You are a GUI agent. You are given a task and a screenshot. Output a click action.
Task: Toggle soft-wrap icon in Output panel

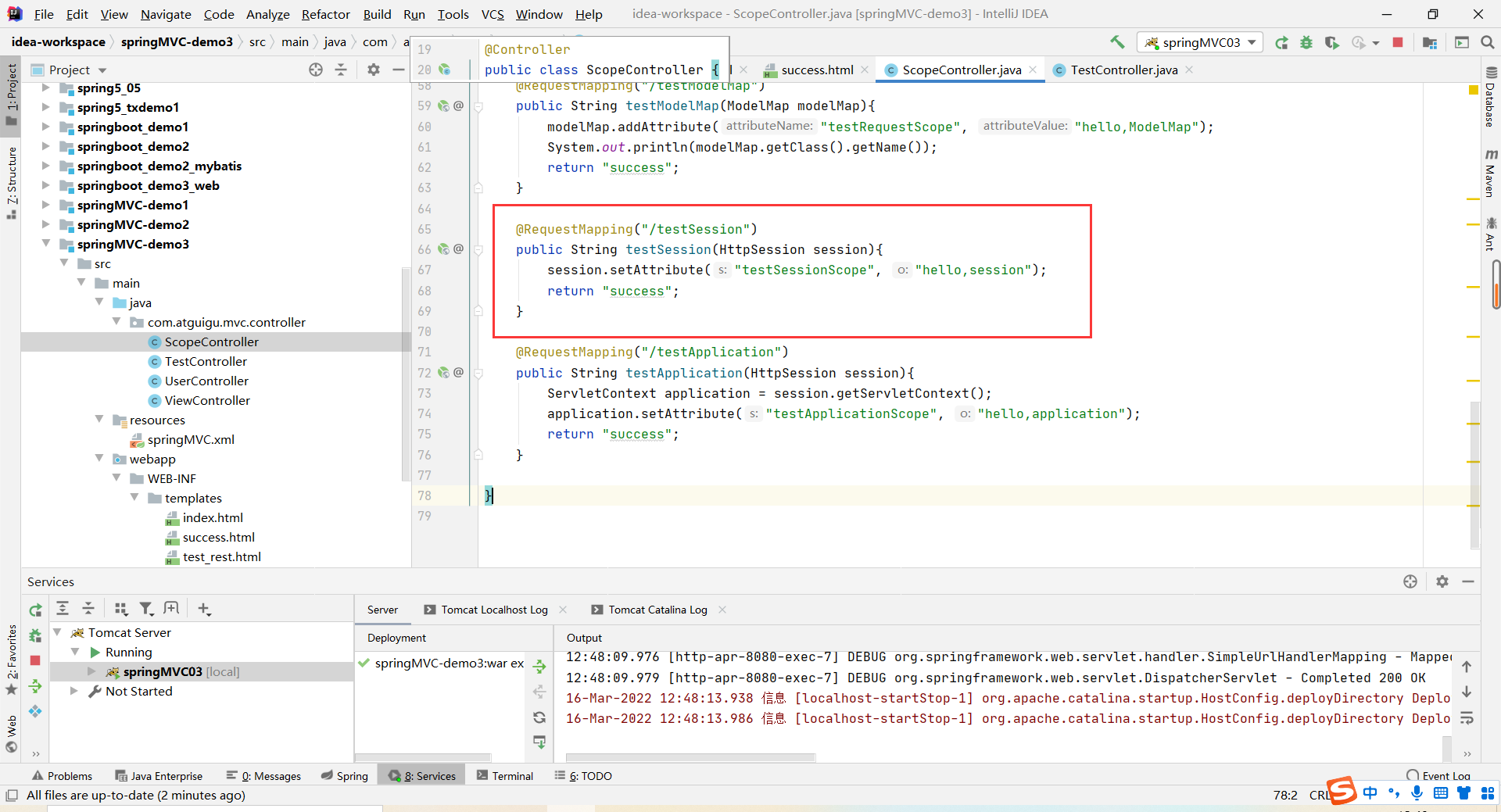pyautogui.click(x=1467, y=718)
